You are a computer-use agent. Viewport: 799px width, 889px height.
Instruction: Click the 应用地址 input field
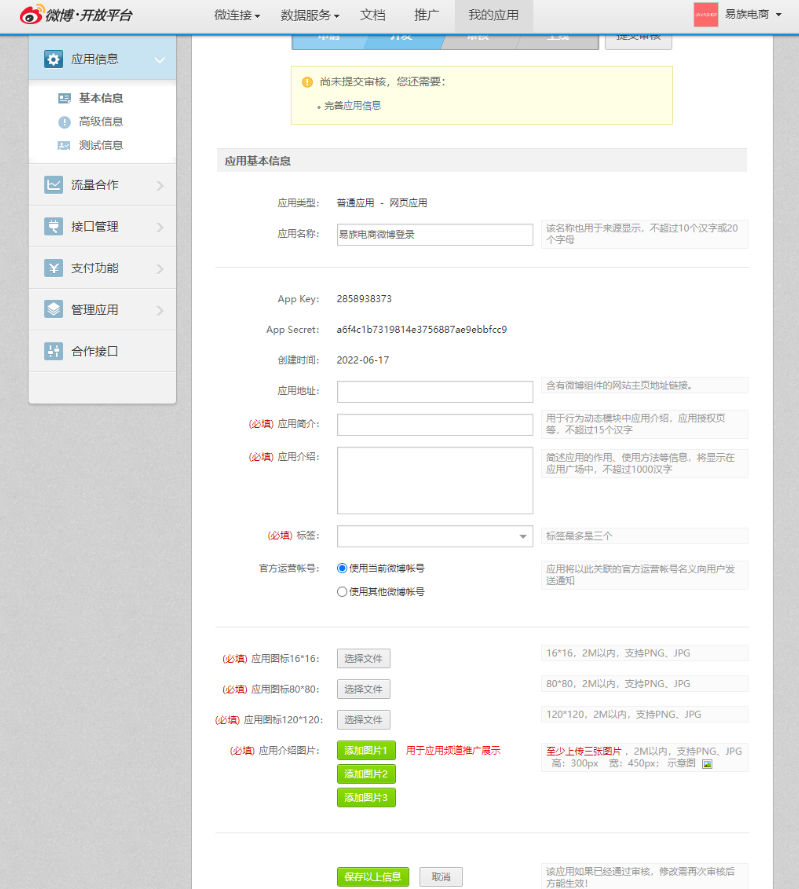pyautogui.click(x=435, y=392)
